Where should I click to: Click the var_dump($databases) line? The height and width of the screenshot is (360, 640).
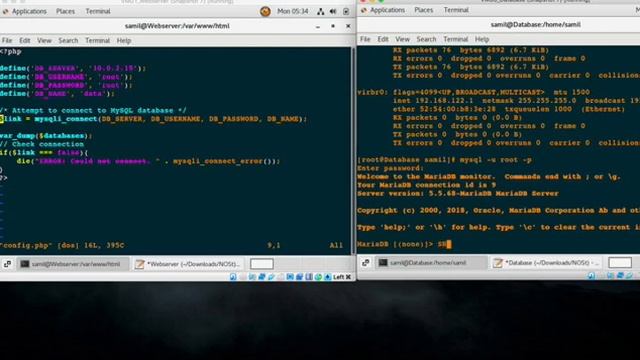click(46, 136)
